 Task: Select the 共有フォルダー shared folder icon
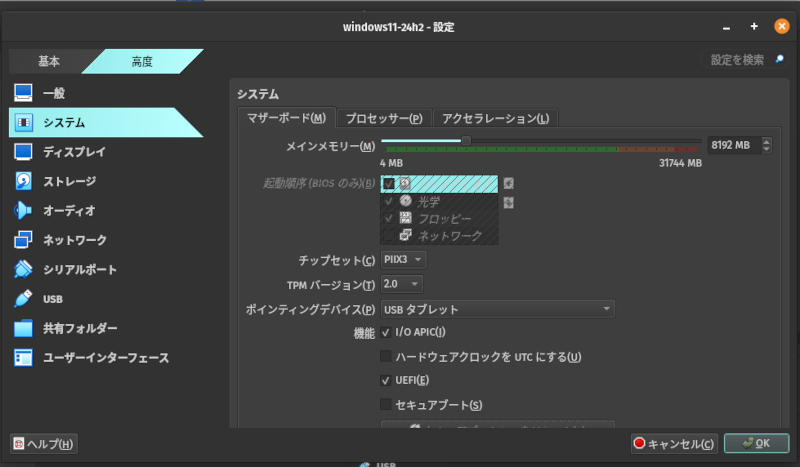(x=23, y=328)
